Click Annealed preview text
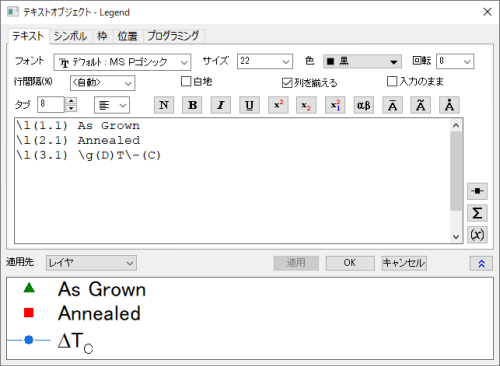 click(x=99, y=313)
